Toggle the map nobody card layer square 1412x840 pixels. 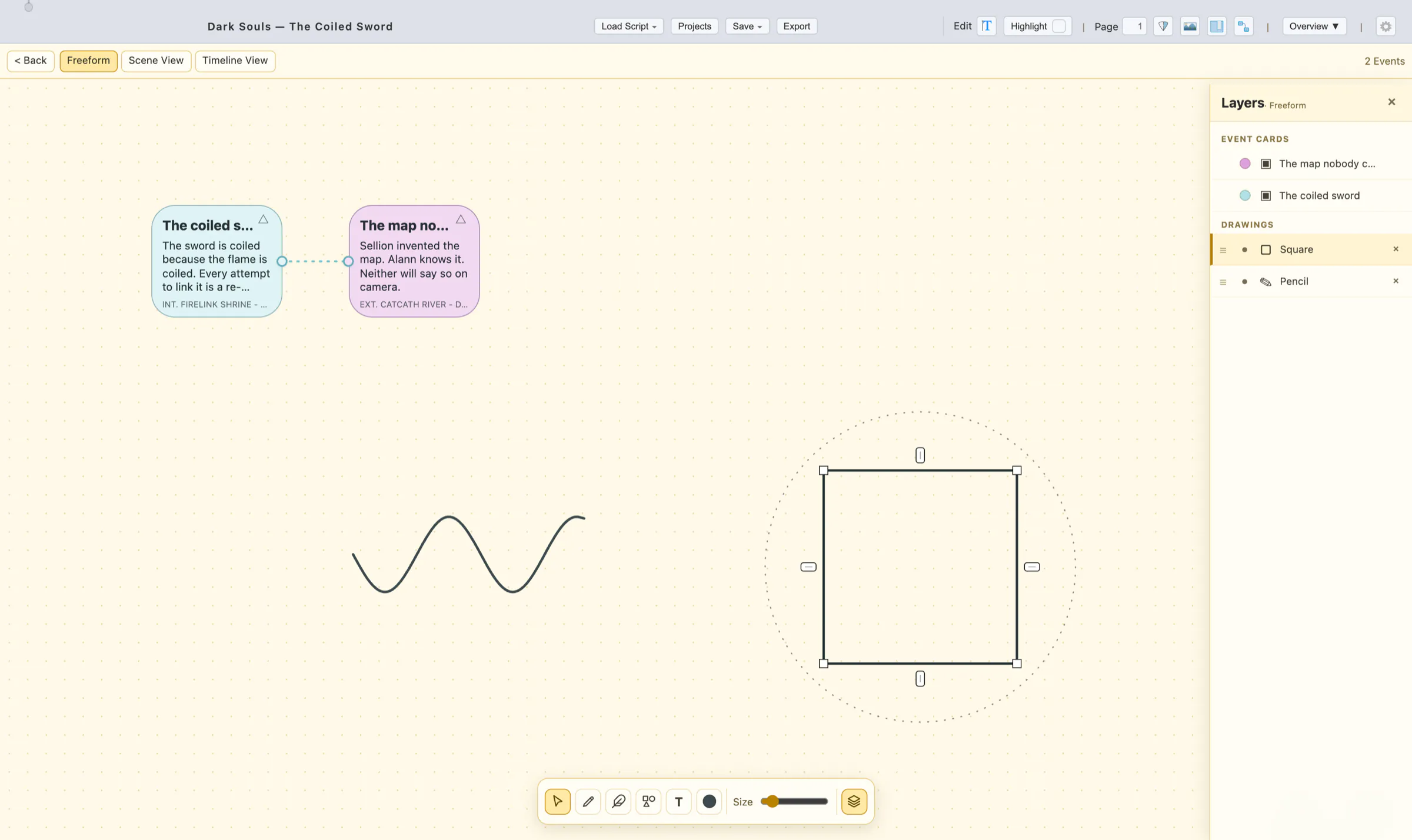point(1266,164)
